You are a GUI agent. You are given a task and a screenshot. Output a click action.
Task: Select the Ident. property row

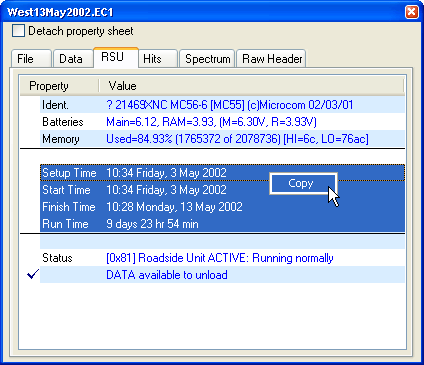click(222, 105)
